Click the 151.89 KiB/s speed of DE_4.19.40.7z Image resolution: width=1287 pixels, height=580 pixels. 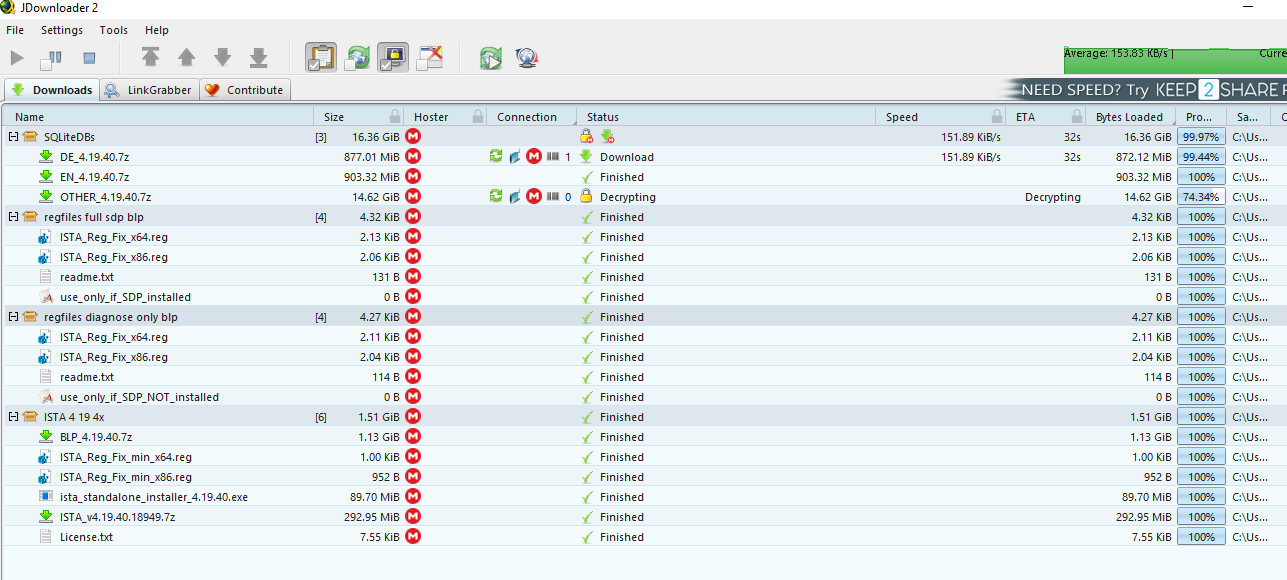971,157
